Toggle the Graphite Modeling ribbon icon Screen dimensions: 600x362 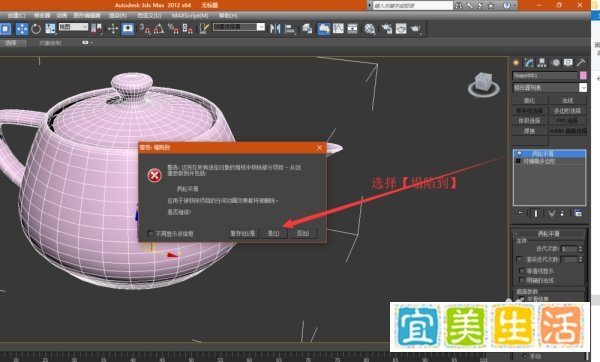coord(324,29)
